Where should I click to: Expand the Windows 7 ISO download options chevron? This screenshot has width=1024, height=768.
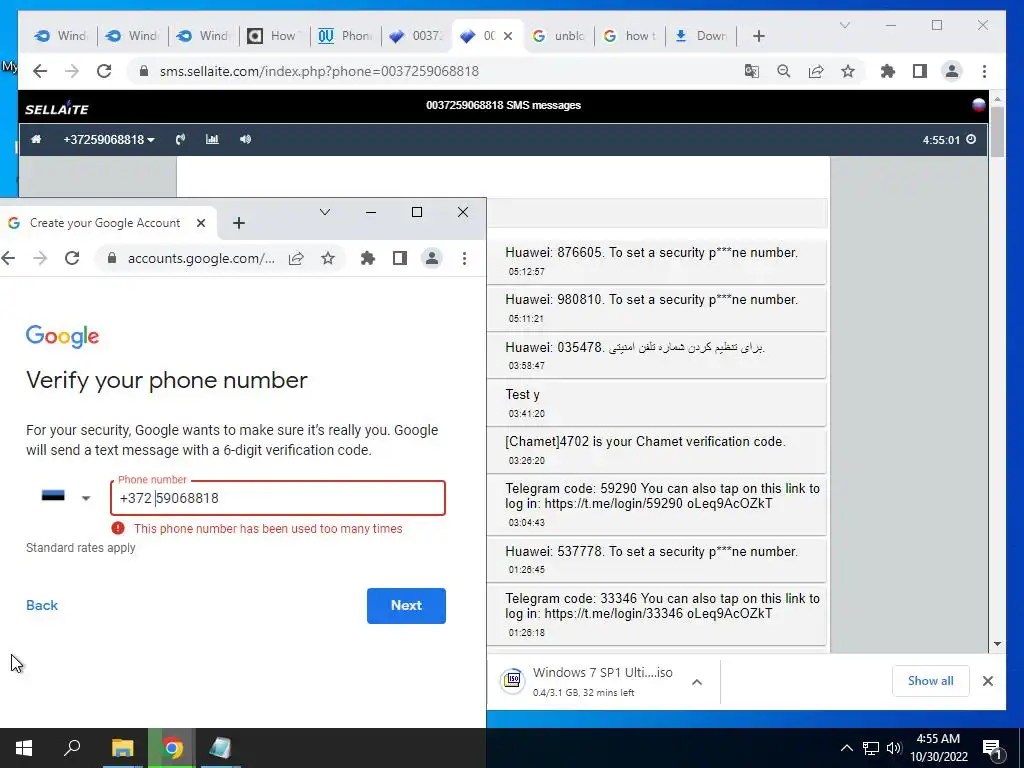697,682
